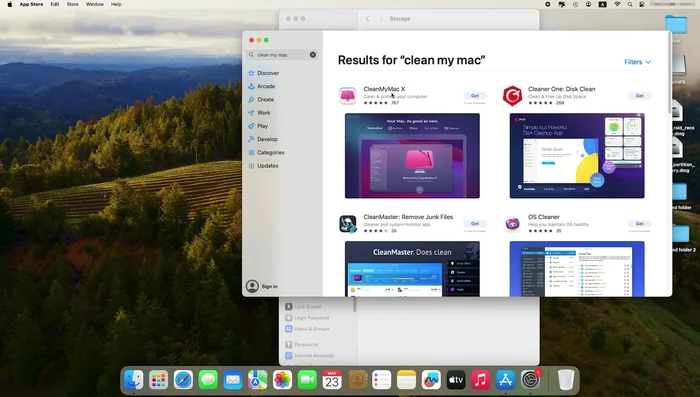Click the OS Cleaner app icon
The image size is (700, 397).
point(512,224)
